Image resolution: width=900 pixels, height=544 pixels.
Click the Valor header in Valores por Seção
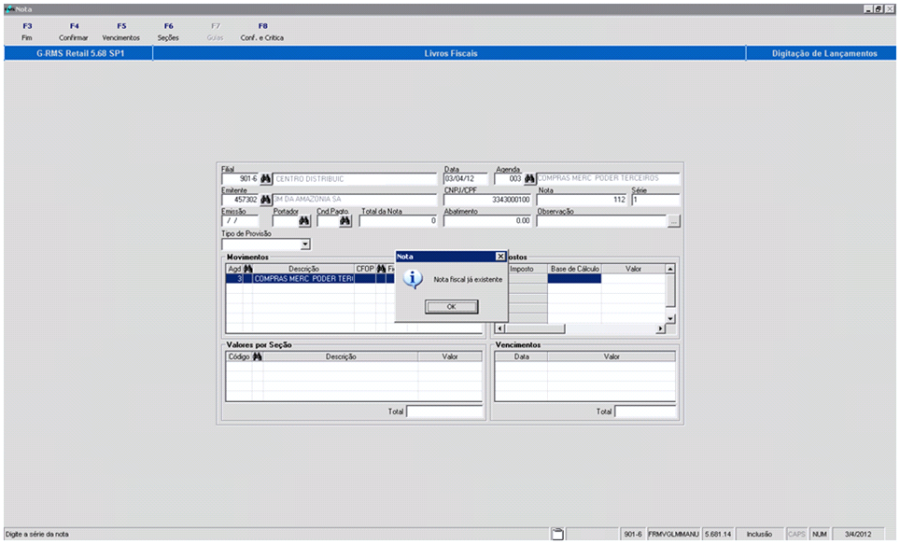(x=450, y=356)
